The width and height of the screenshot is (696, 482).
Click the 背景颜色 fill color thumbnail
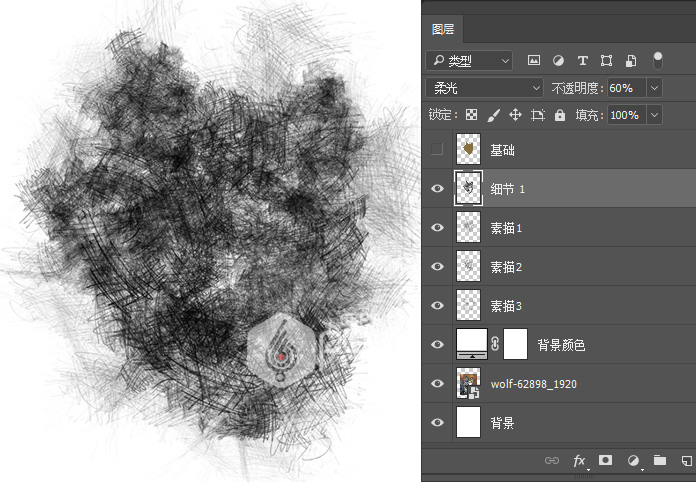point(472,344)
